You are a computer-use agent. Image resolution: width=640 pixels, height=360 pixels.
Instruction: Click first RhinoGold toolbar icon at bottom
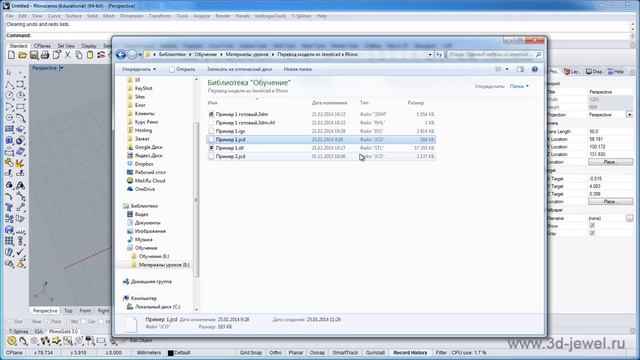pos(12,341)
